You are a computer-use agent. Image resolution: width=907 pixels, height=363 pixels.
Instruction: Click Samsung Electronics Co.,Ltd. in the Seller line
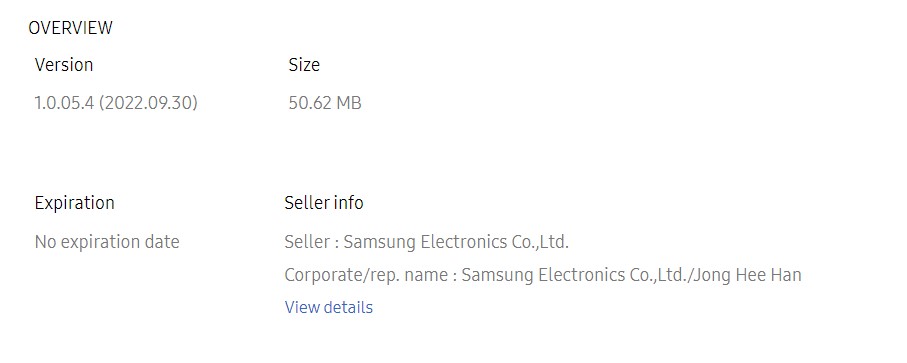pyautogui.click(x=456, y=242)
